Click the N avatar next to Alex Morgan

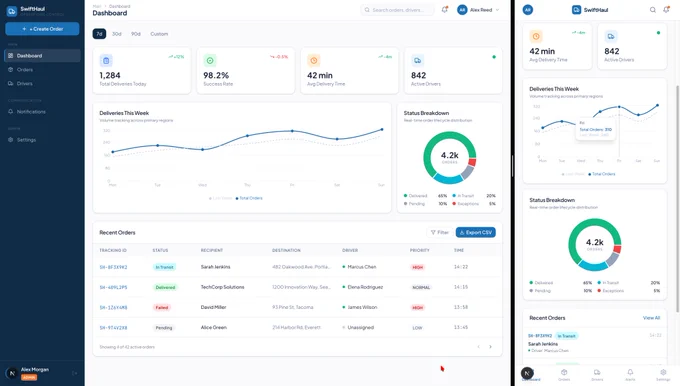tap(12, 373)
